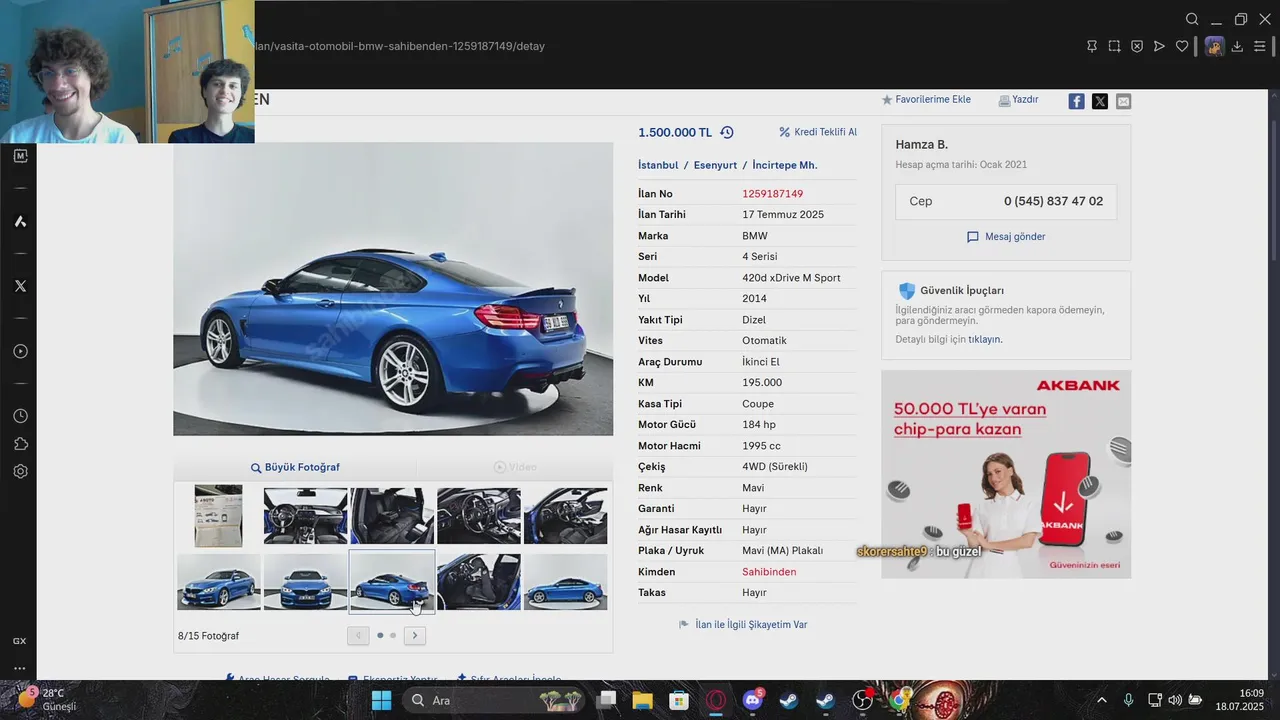Viewport: 1280px width, 720px height.
Task: View price history clock icon
Action: (727, 132)
